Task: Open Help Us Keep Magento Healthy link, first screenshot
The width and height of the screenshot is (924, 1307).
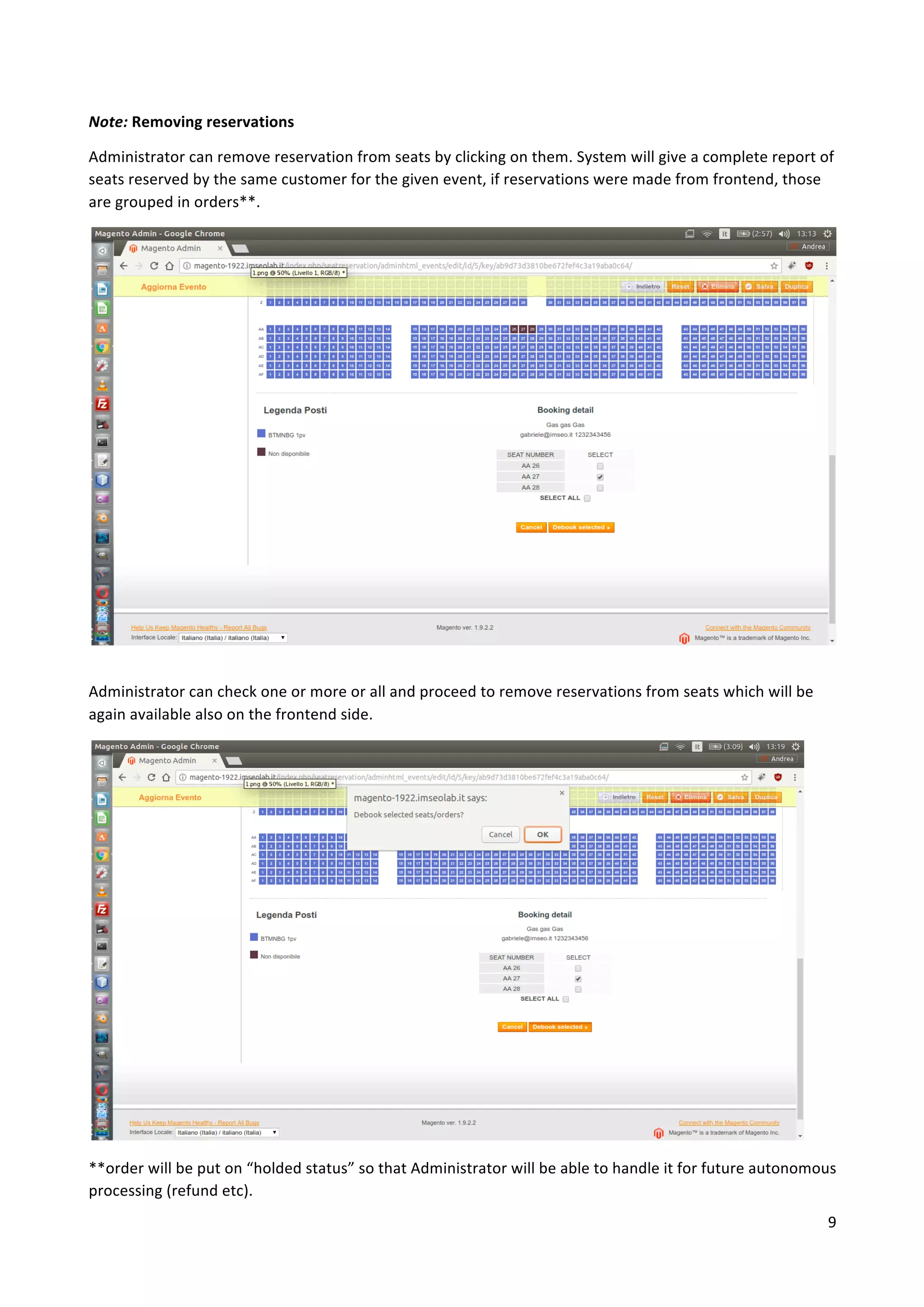Action: point(199,627)
